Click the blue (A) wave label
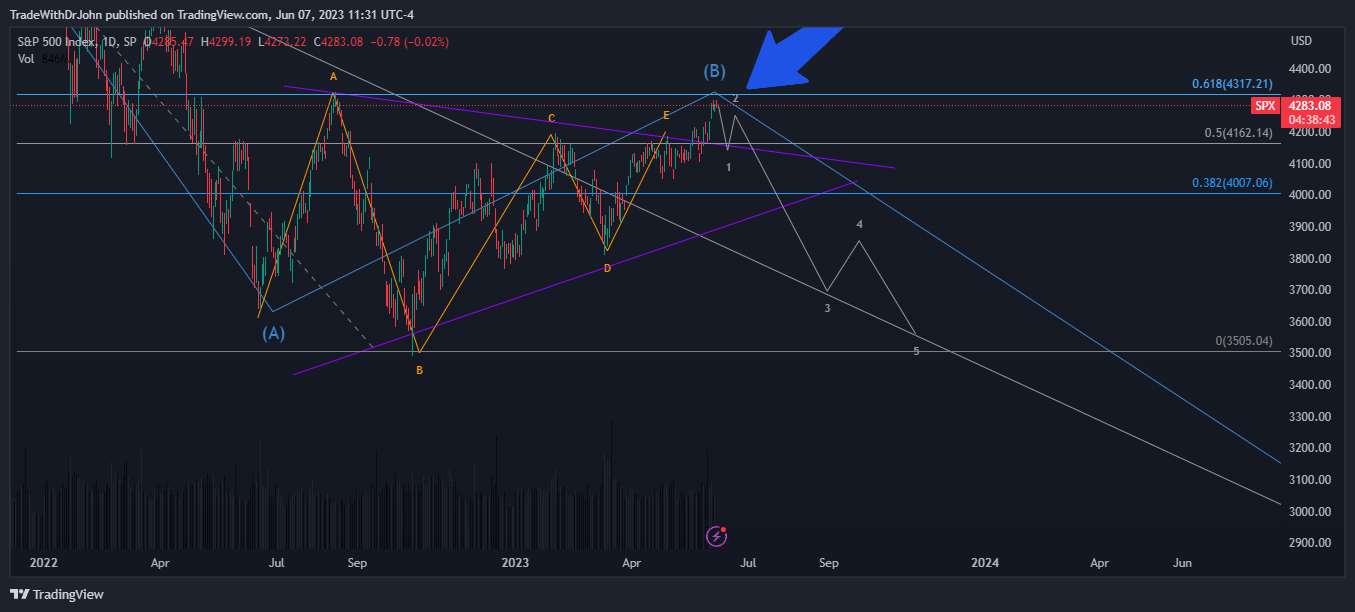1355x612 pixels. 273,333
